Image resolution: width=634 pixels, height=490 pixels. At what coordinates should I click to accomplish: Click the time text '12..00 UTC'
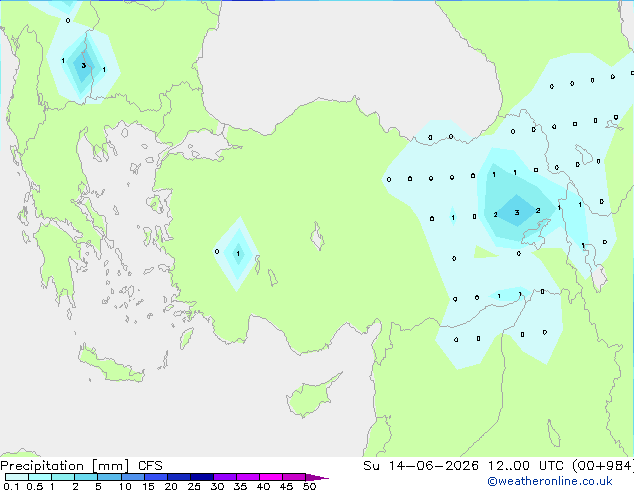coord(525,466)
